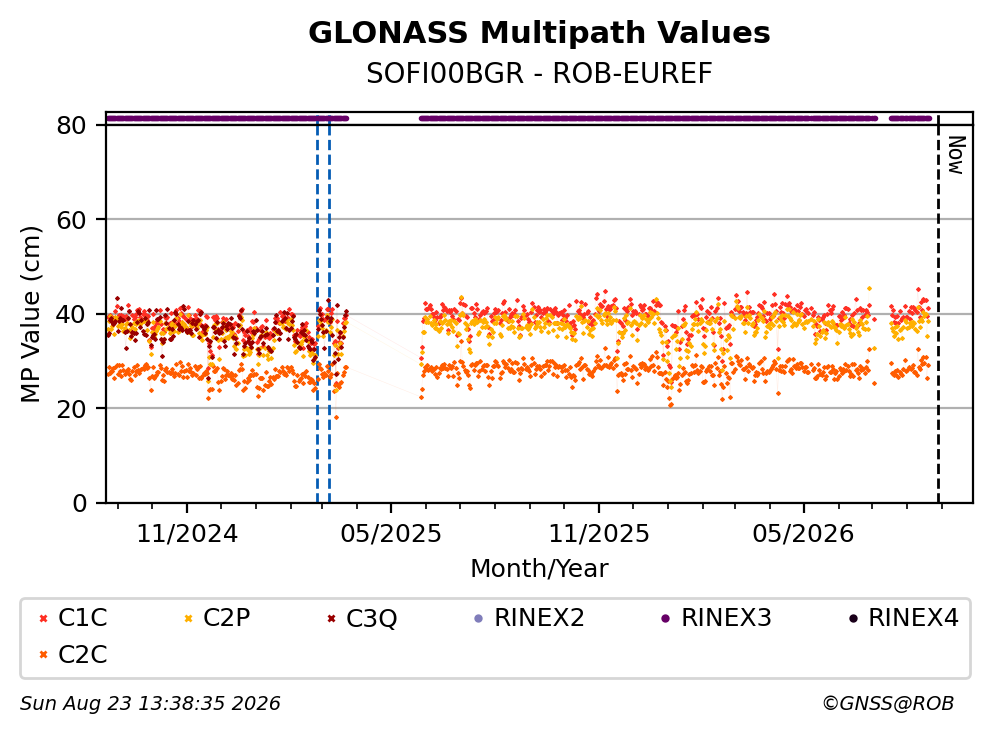The height and width of the screenshot is (734, 993).
Task: Click the RINEX4 black legend dot
Action: [x=853, y=618]
